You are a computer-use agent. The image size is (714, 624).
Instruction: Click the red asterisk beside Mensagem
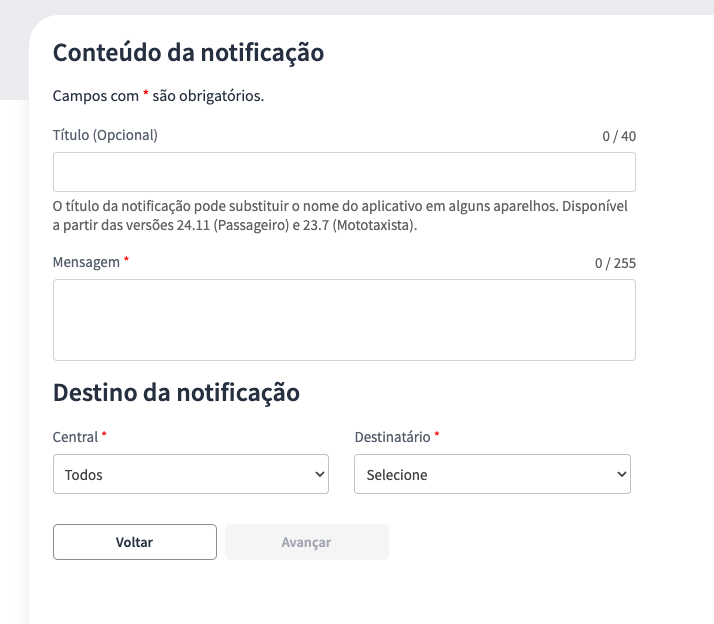coord(126,261)
